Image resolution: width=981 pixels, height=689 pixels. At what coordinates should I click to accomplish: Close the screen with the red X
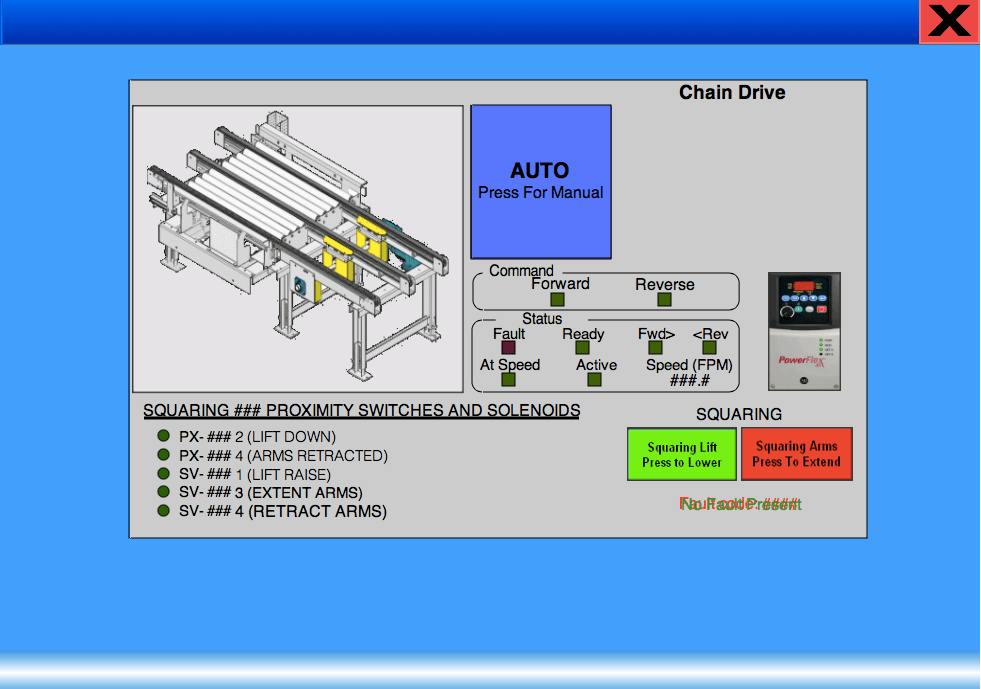[949, 21]
